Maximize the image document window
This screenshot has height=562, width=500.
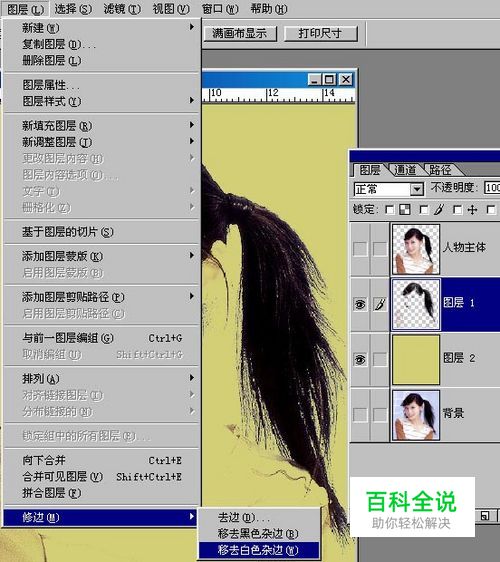click(329, 79)
